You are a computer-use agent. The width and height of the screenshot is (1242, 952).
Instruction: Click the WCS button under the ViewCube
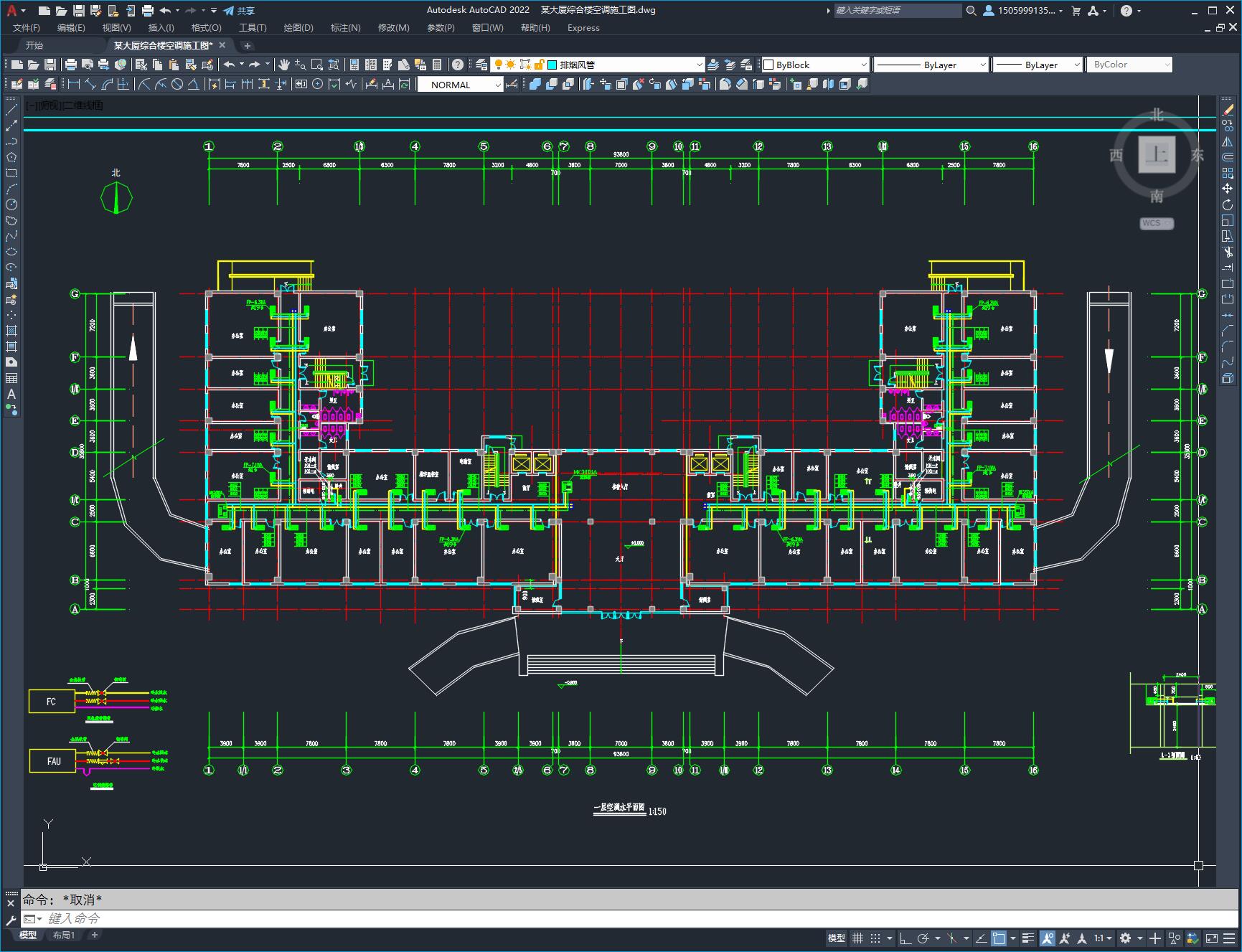pyautogui.click(x=1157, y=223)
